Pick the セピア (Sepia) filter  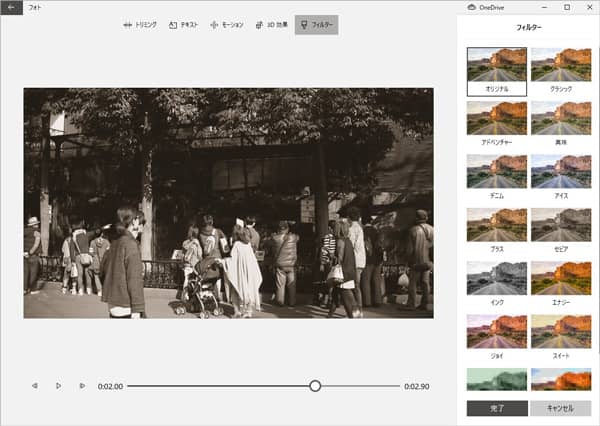click(560, 225)
